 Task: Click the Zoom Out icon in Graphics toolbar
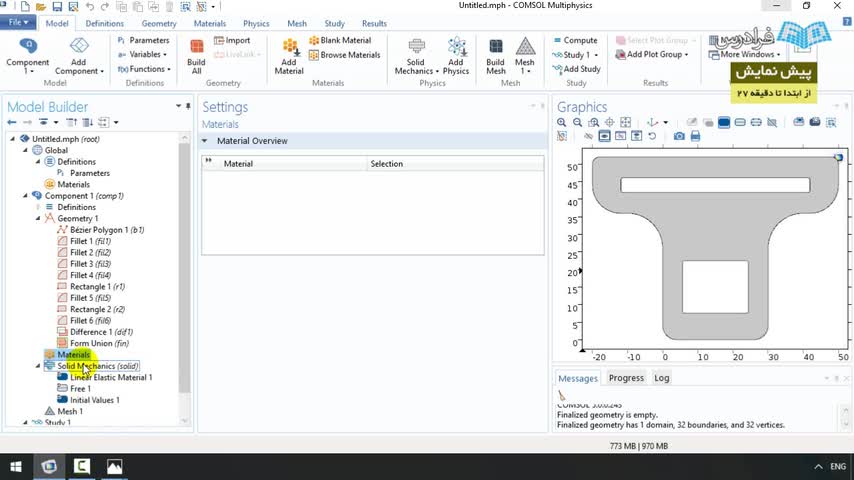(577, 122)
